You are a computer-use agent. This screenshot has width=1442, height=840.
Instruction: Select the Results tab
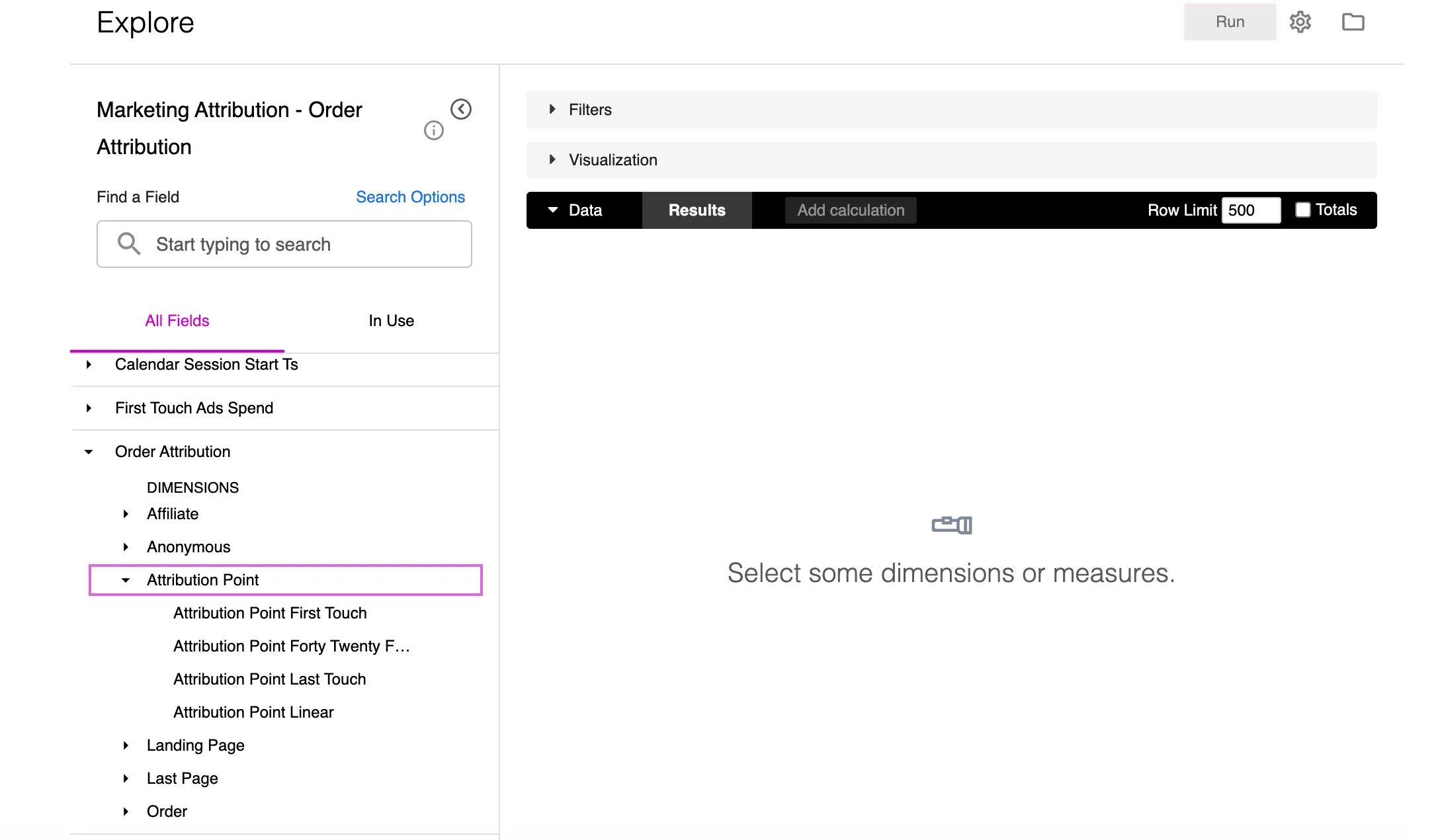[697, 210]
